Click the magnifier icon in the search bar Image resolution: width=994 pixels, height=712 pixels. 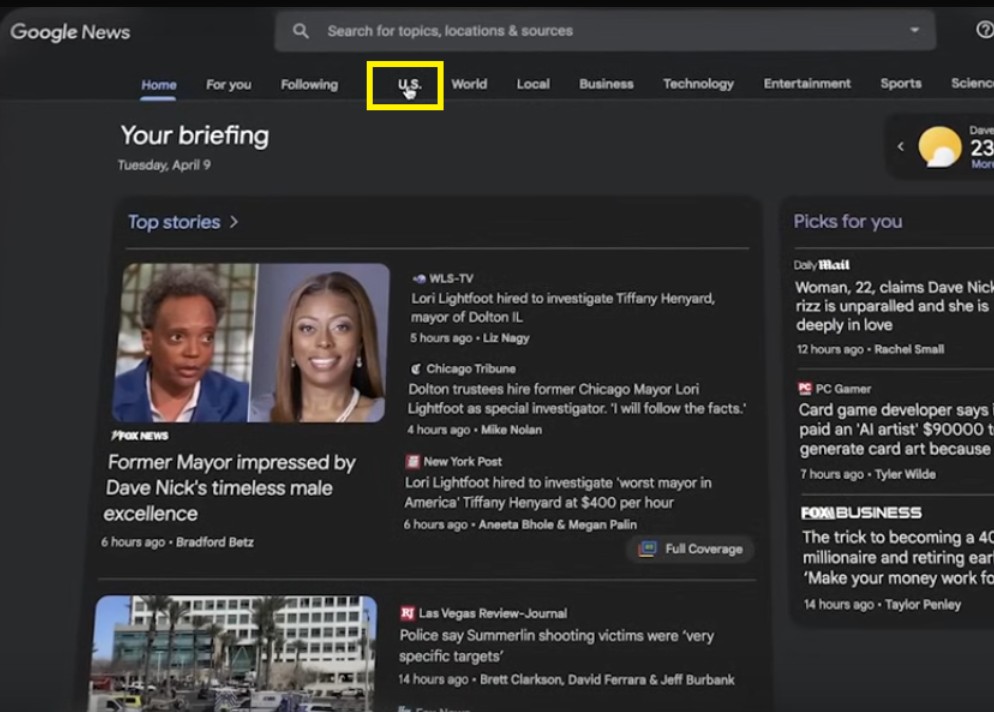click(300, 30)
